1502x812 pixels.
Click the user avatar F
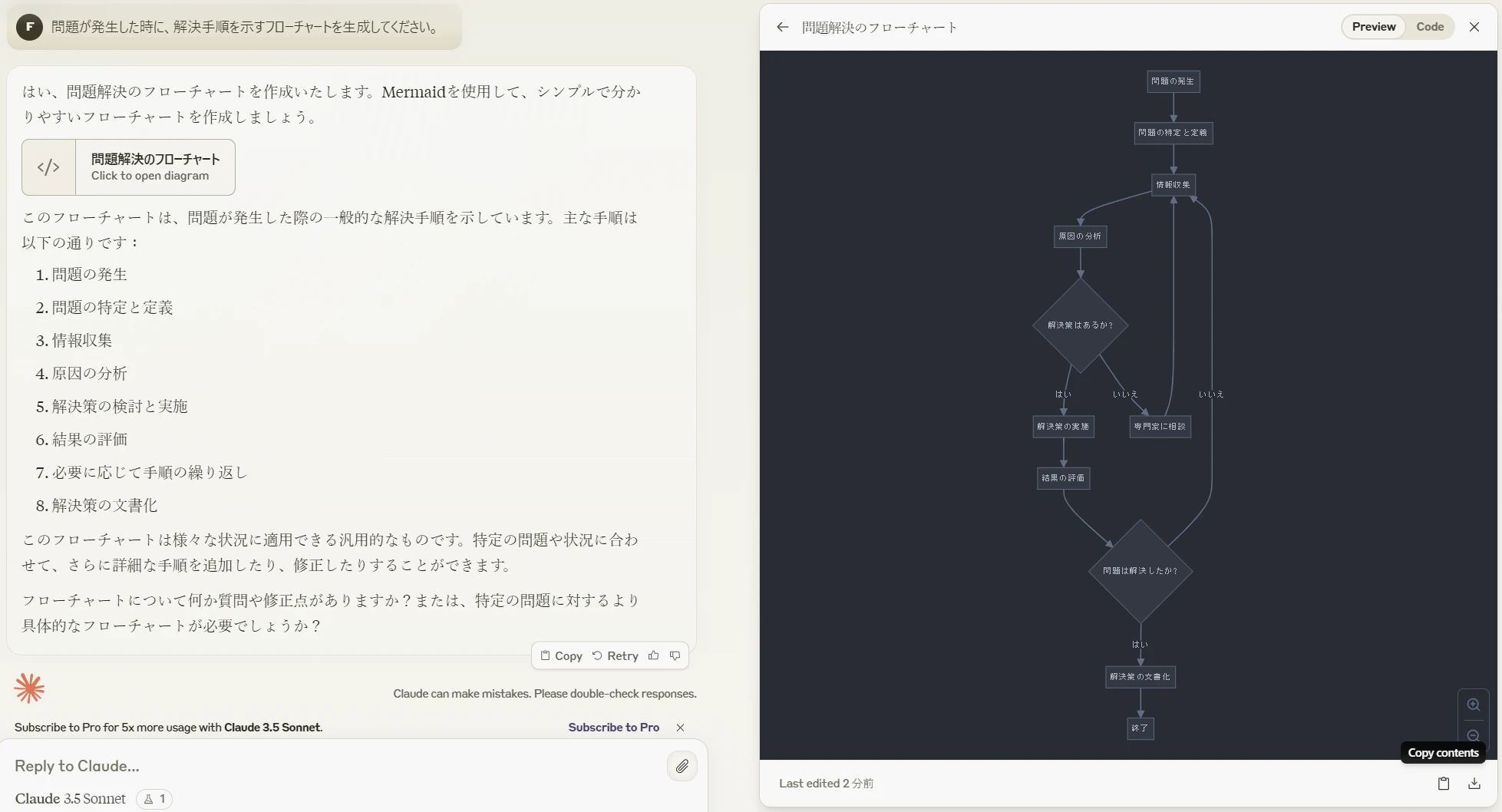tap(29, 27)
